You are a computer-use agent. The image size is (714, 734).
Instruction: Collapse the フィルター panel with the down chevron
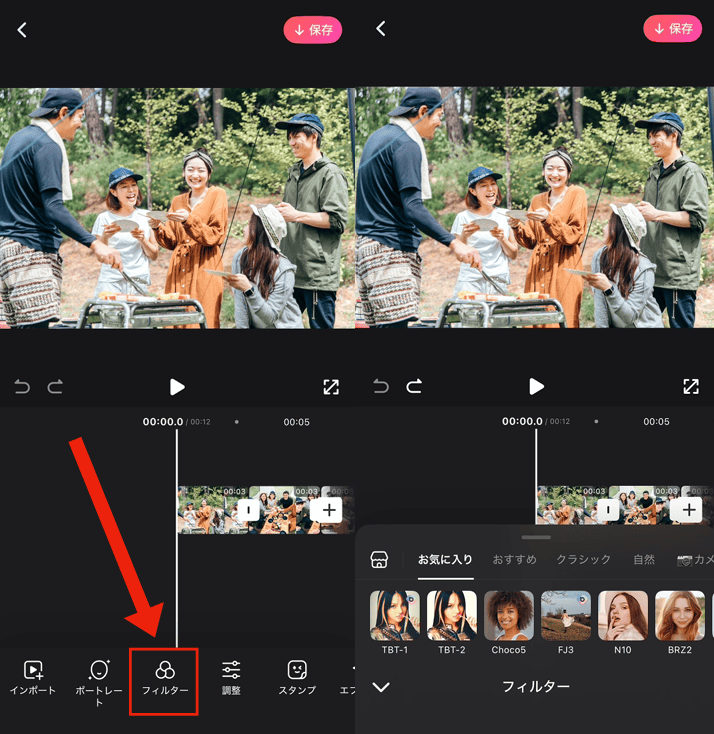click(381, 687)
